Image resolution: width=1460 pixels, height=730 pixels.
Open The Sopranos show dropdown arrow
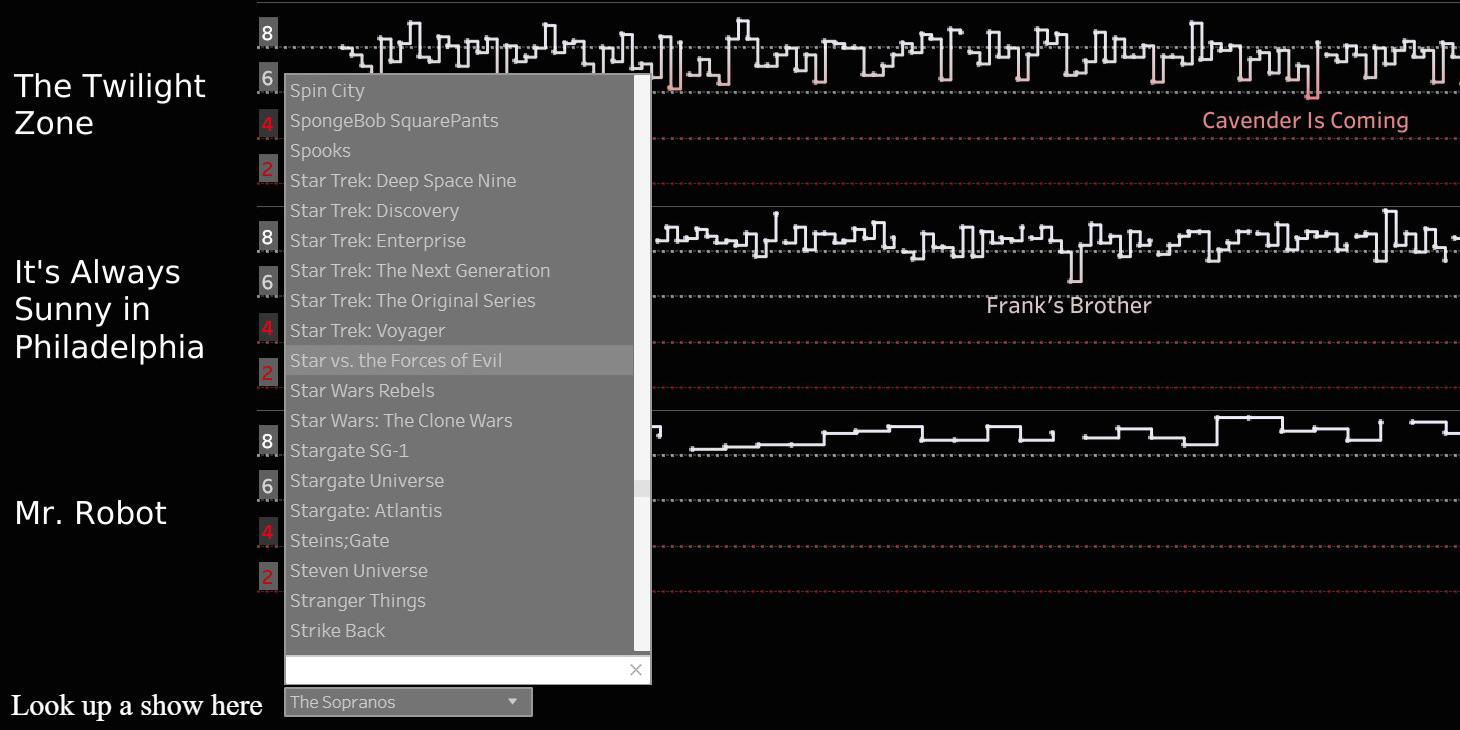tap(513, 702)
